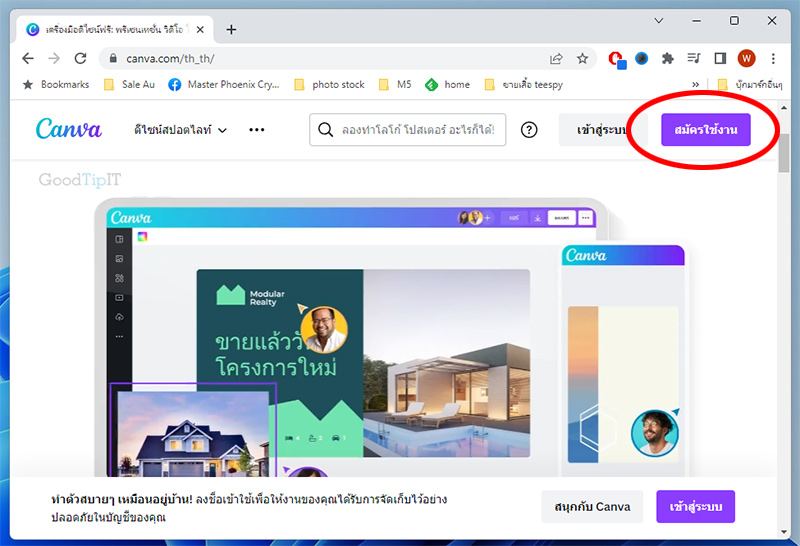The width and height of the screenshot is (800, 546).
Task: Open the red extension icon with blue badge
Action: coord(617,60)
